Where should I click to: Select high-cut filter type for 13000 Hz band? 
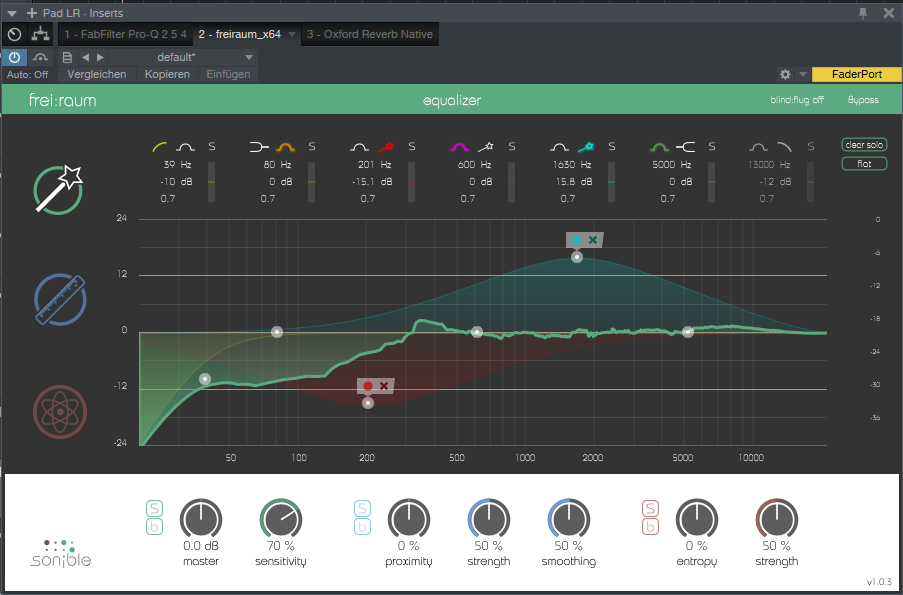tap(785, 147)
